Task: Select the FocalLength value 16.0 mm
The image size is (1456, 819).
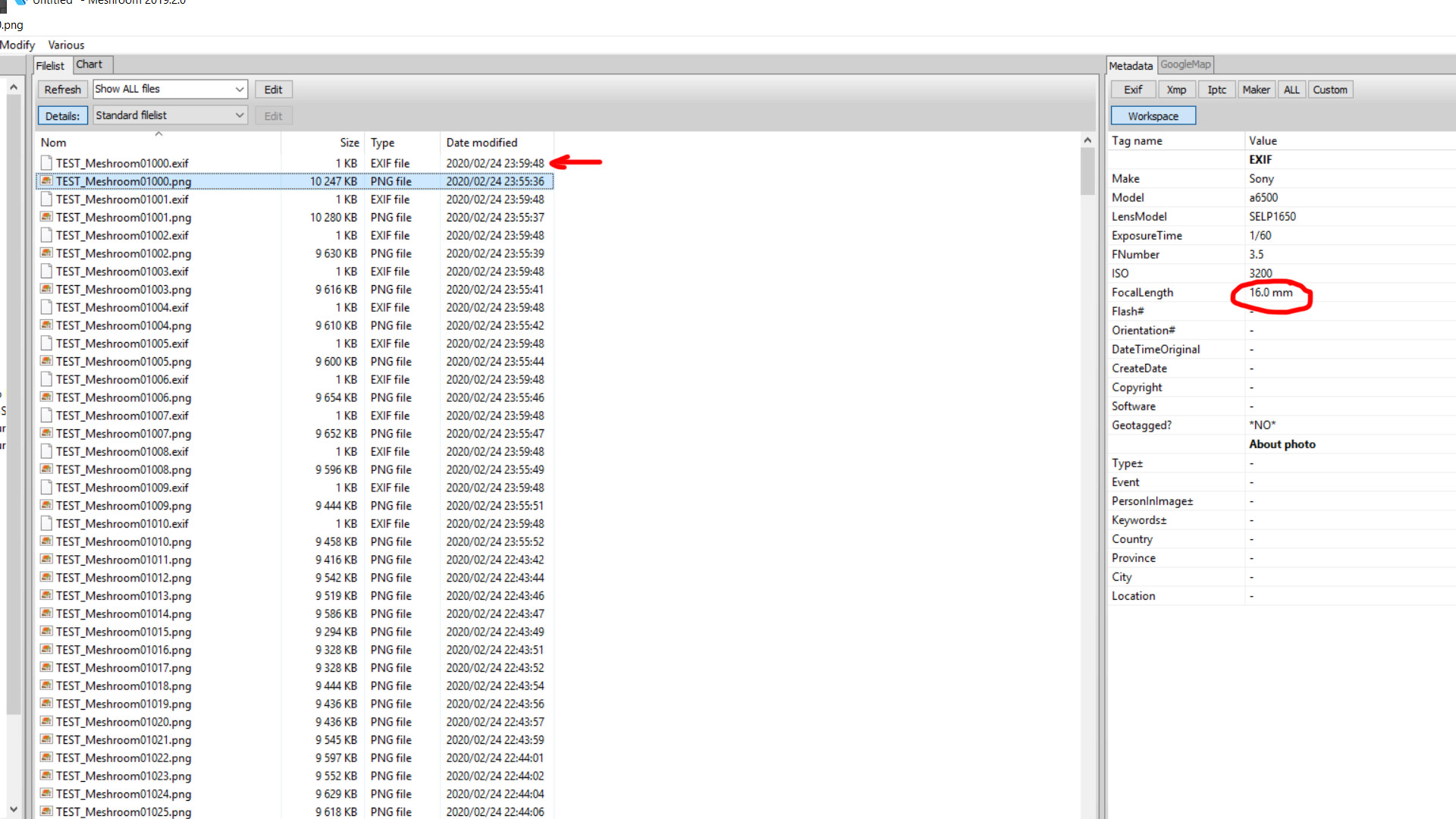Action: [1271, 293]
